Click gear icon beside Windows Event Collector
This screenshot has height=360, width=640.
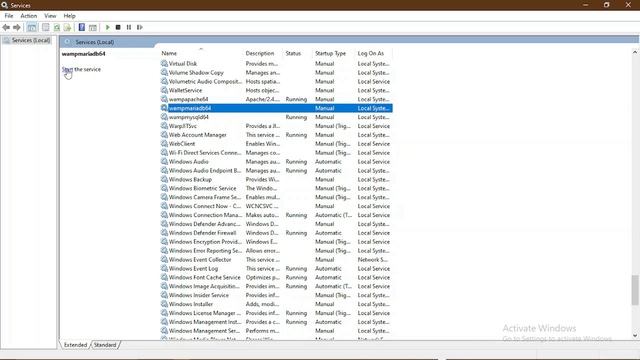pyautogui.click(x=164, y=260)
